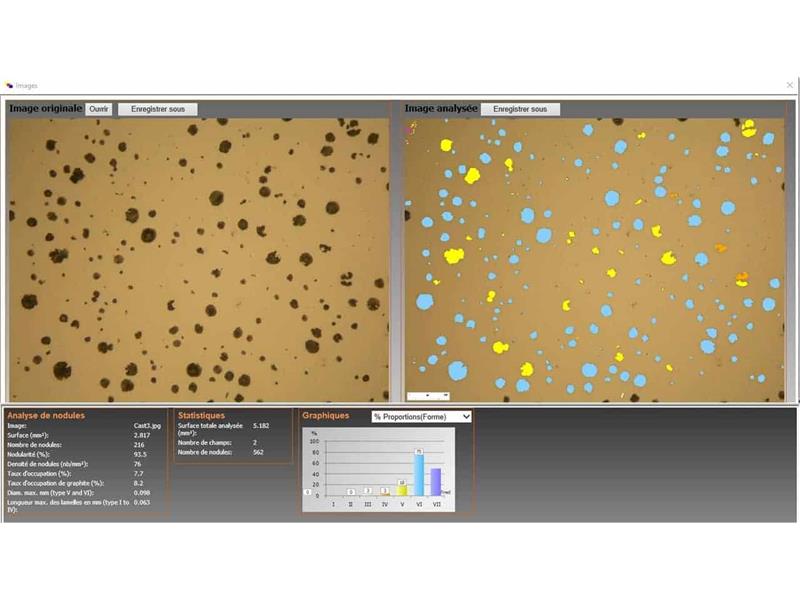This screenshot has width=800, height=600.
Task: Click the Ouvrir button
Action: click(x=98, y=109)
